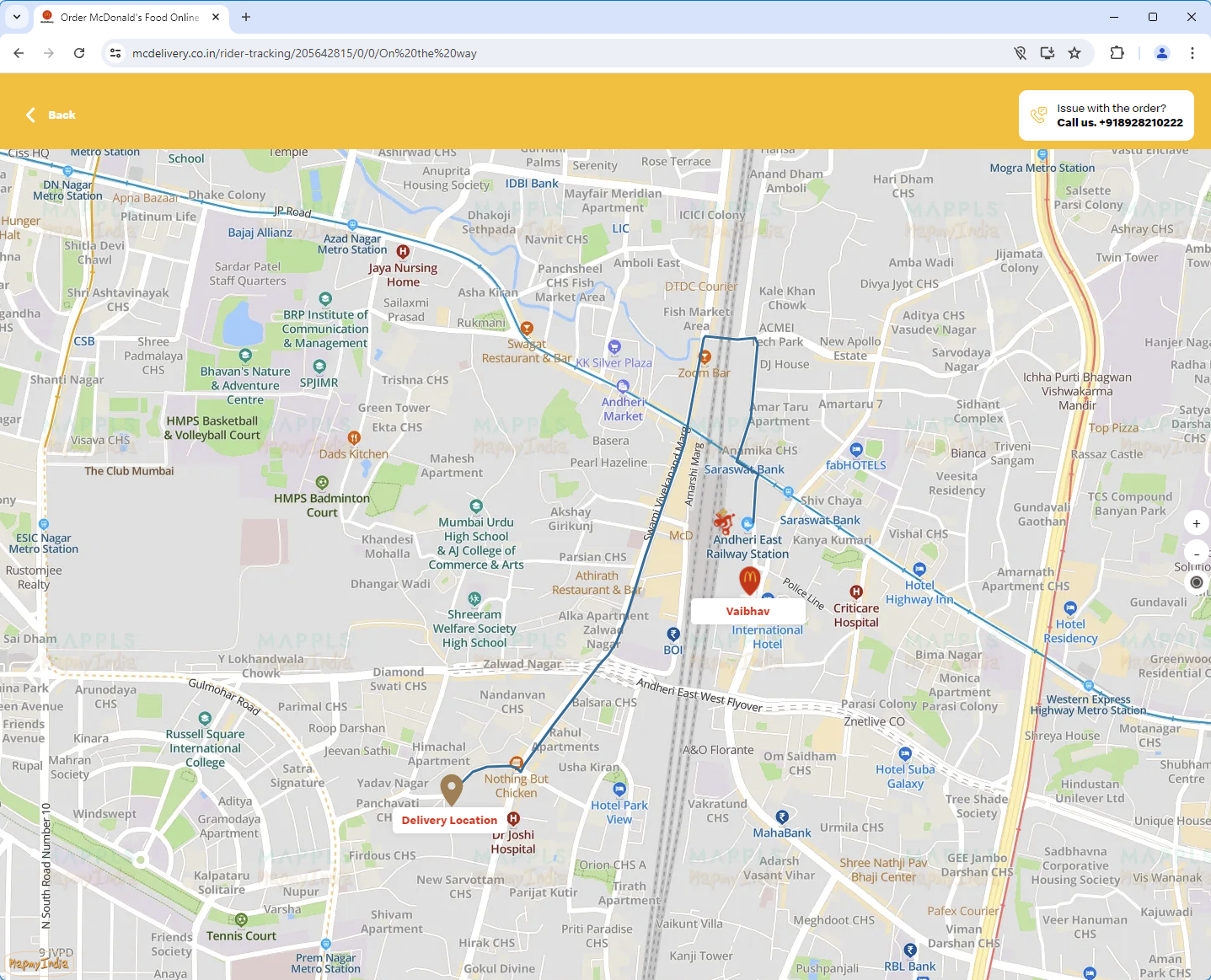
Task: View site information icon in address bar
Action: 116,53
